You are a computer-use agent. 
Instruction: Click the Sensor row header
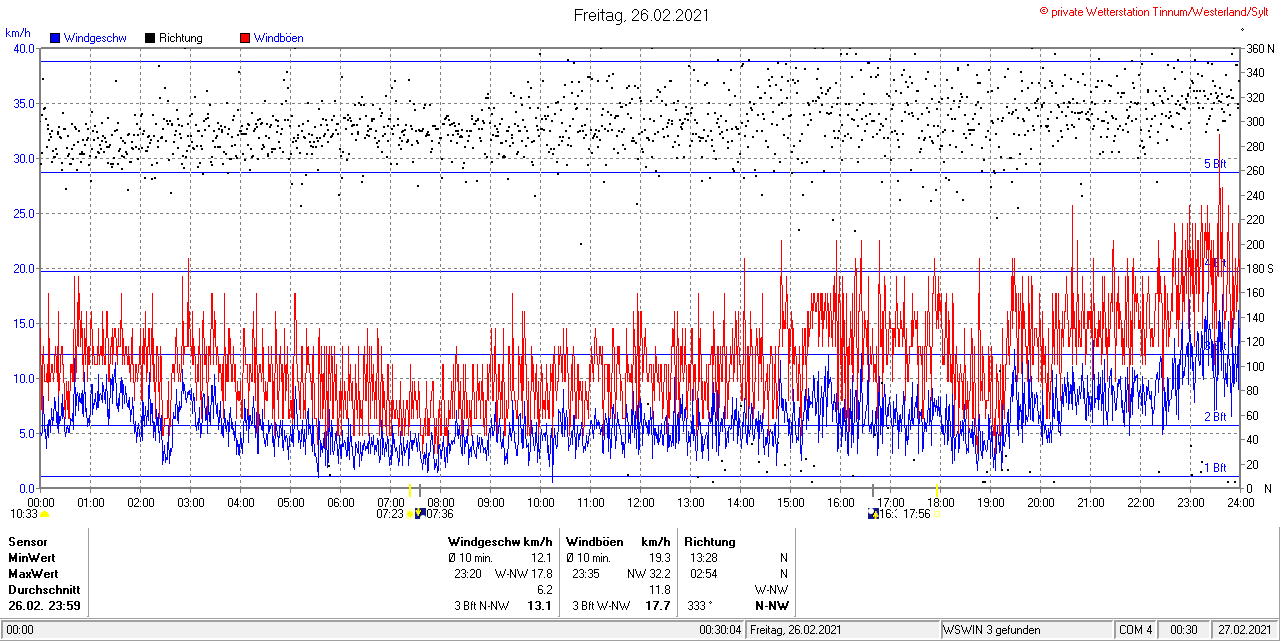click(x=28, y=542)
